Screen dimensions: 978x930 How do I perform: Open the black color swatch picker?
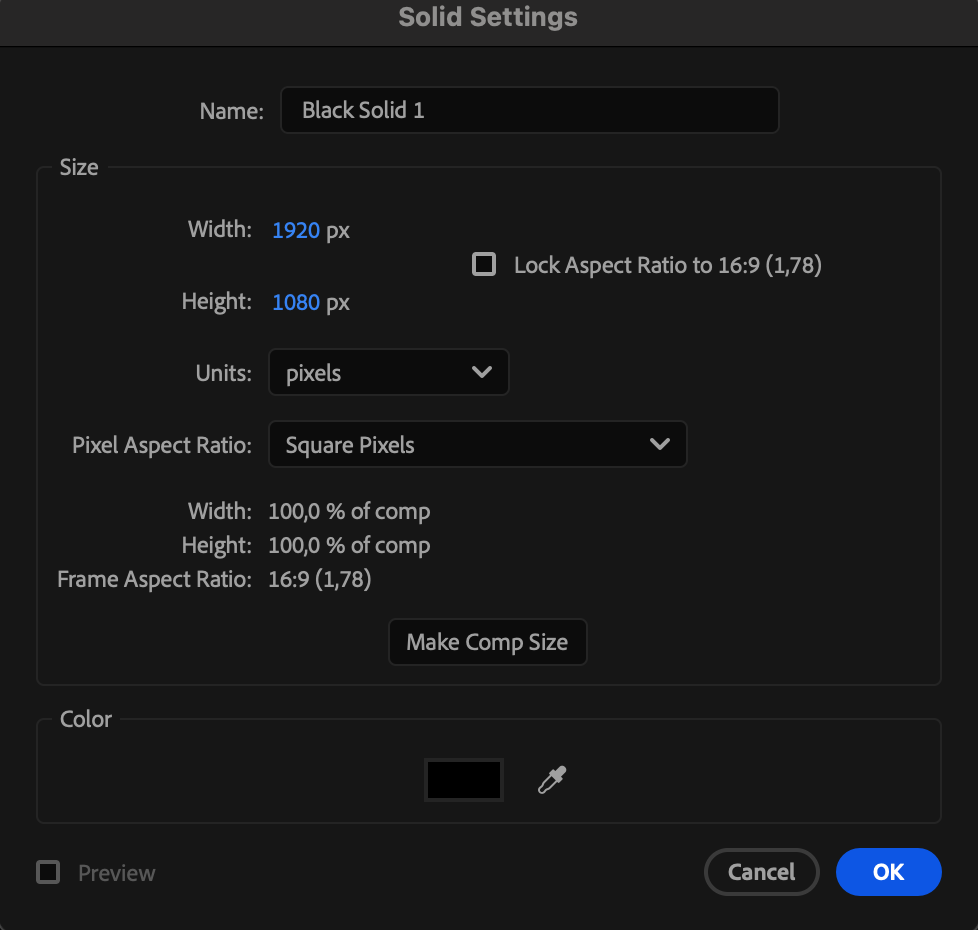coord(464,780)
